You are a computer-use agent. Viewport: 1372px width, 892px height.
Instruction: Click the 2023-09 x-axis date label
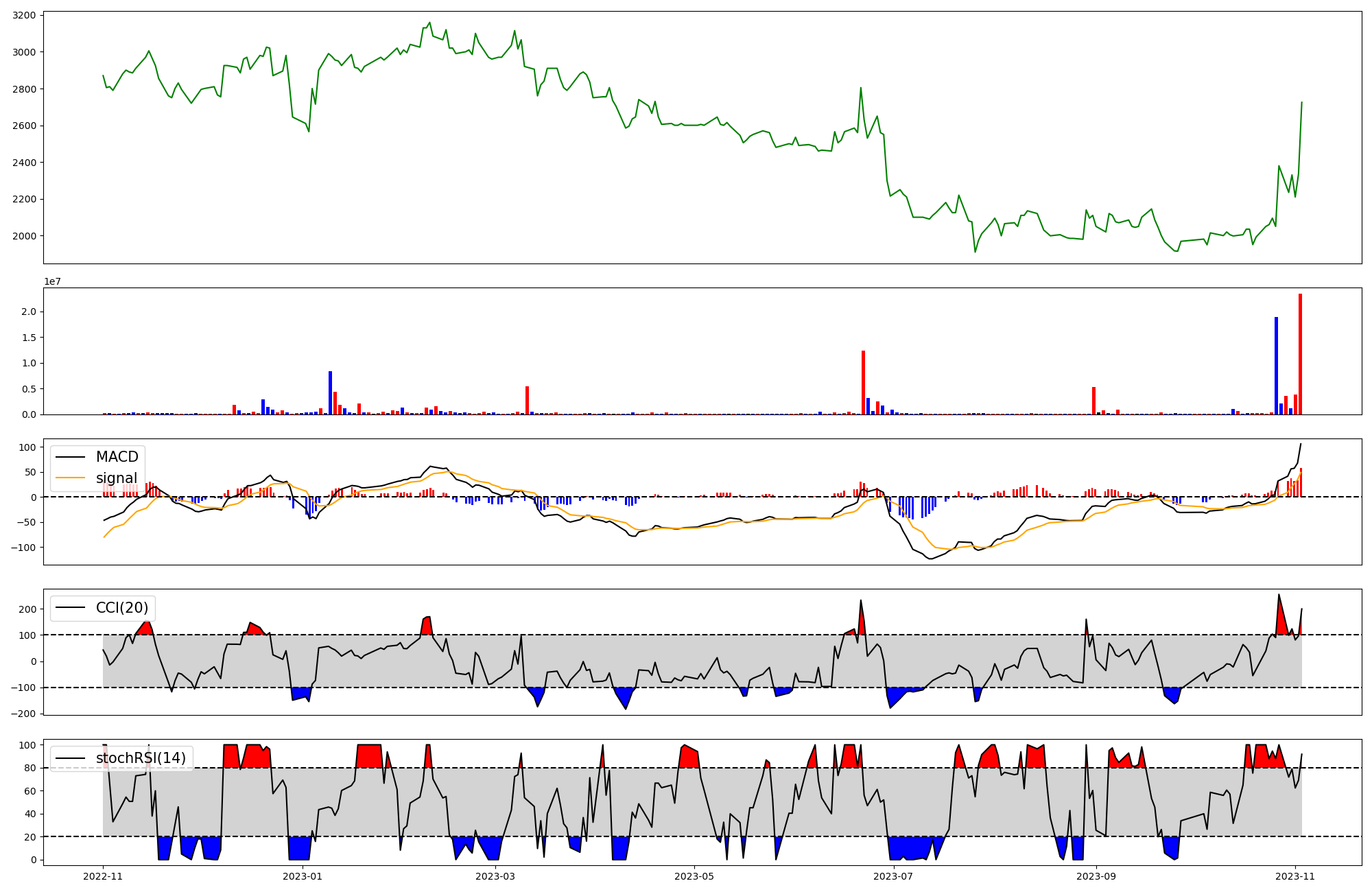coord(1096,876)
